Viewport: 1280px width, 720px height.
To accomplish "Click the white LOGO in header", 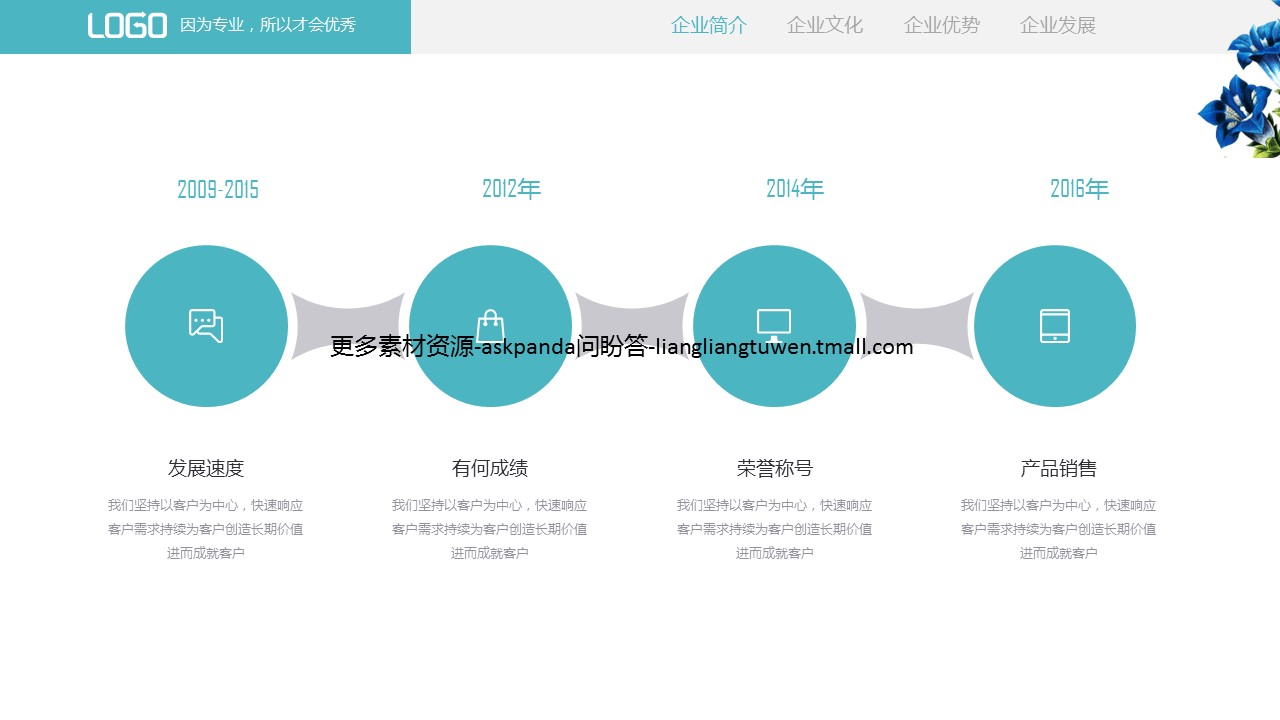I will [127, 26].
